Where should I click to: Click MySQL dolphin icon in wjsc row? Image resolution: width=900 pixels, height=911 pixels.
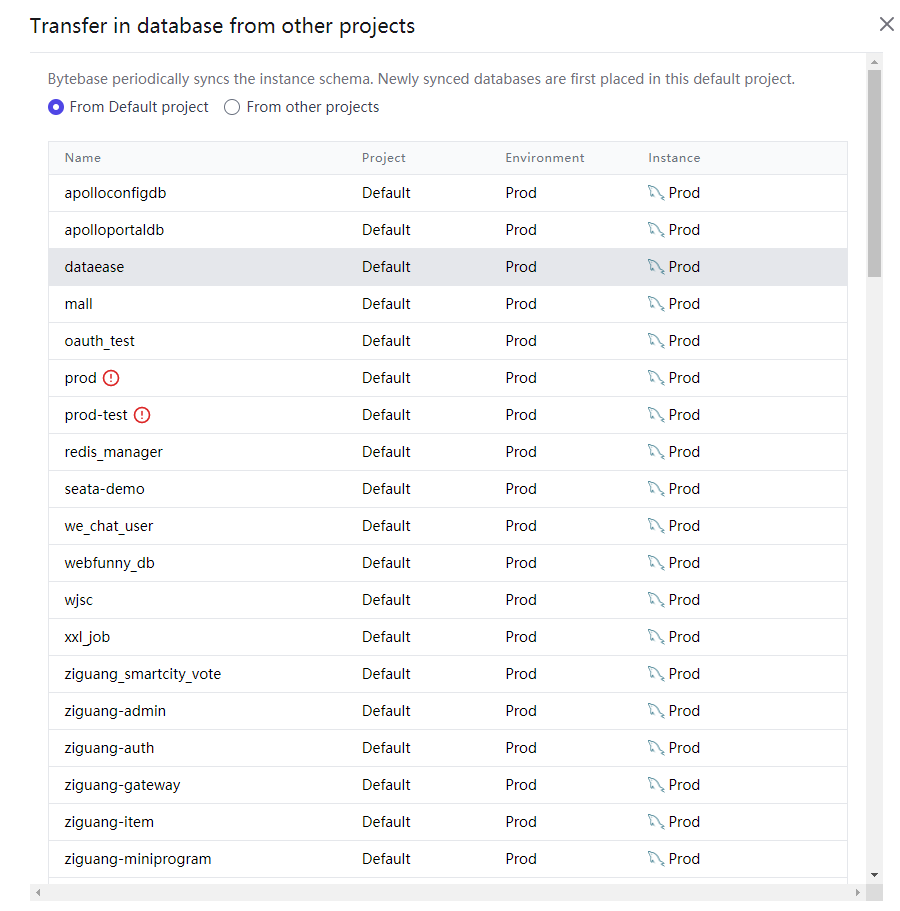[x=656, y=600]
